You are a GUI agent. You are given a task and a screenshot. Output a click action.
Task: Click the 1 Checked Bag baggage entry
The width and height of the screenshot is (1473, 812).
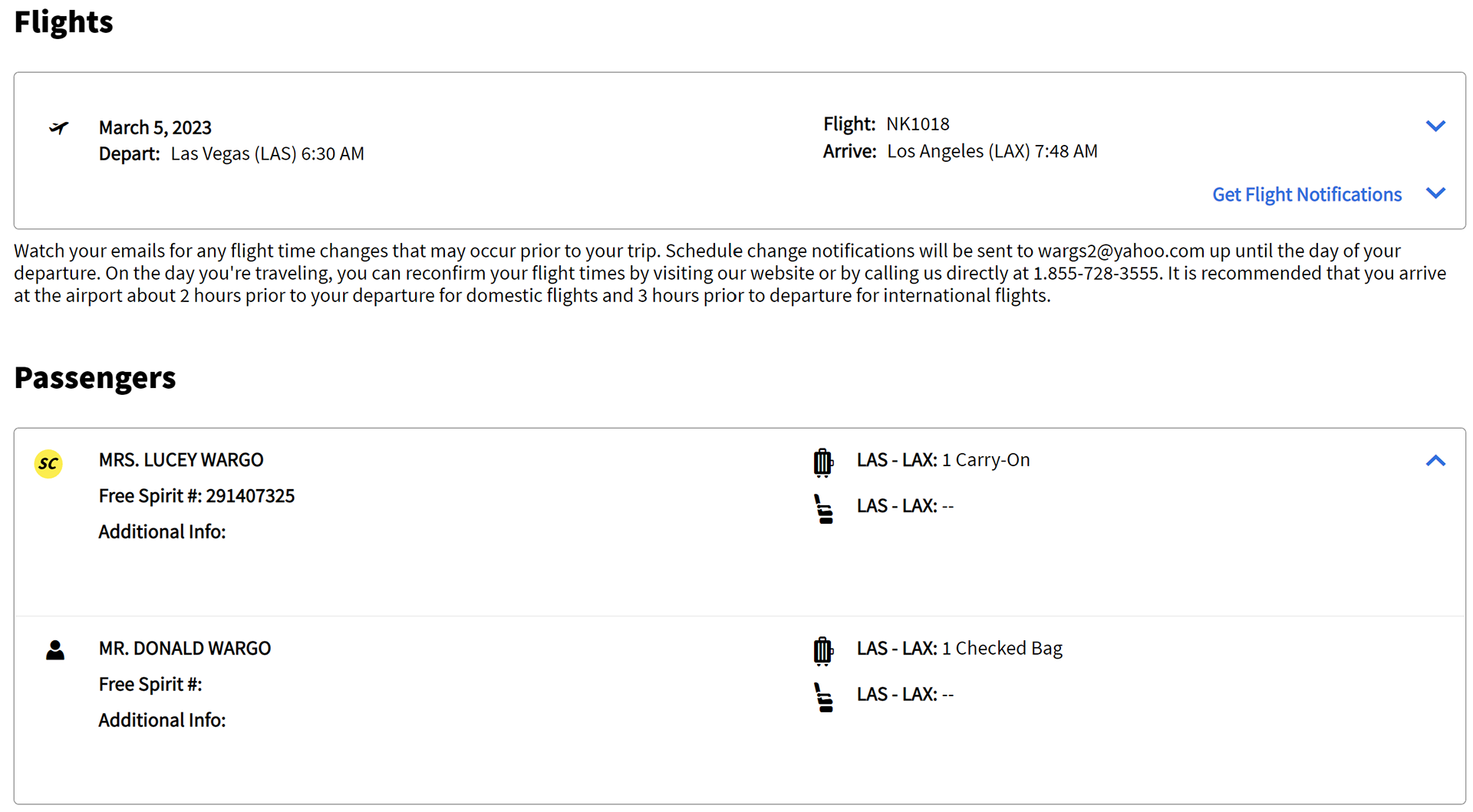[x=959, y=649]
